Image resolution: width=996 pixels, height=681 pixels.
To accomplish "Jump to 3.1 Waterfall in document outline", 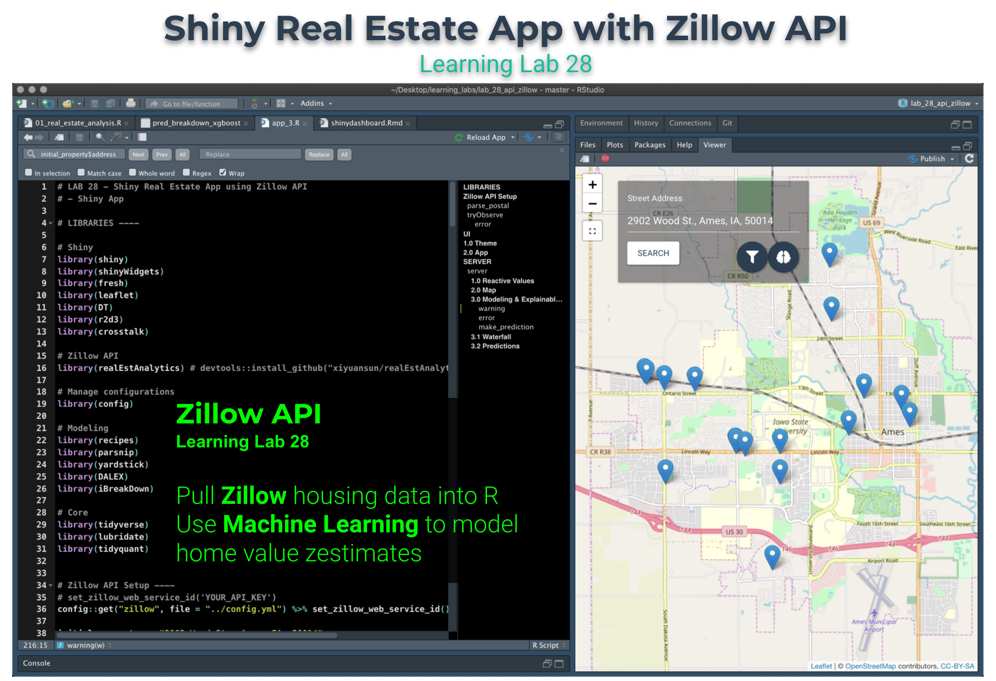I will point(490,337).
